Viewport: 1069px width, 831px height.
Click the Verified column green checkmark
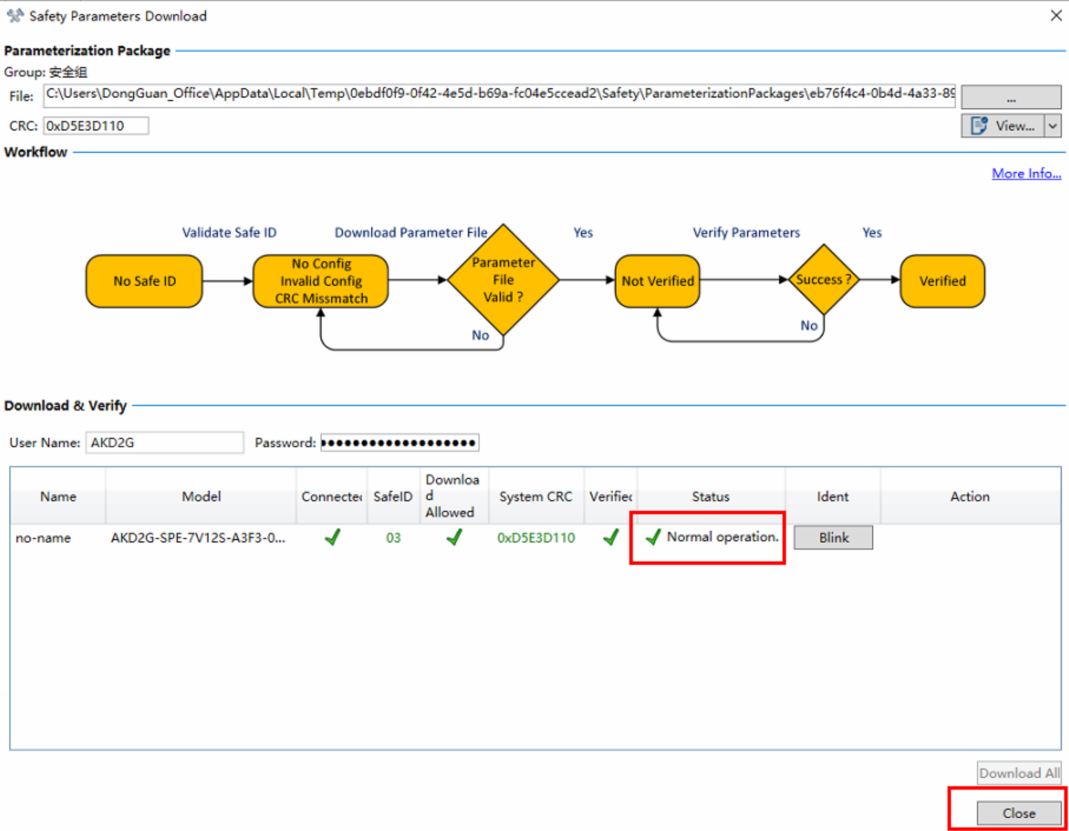click(x=611, y=537)
